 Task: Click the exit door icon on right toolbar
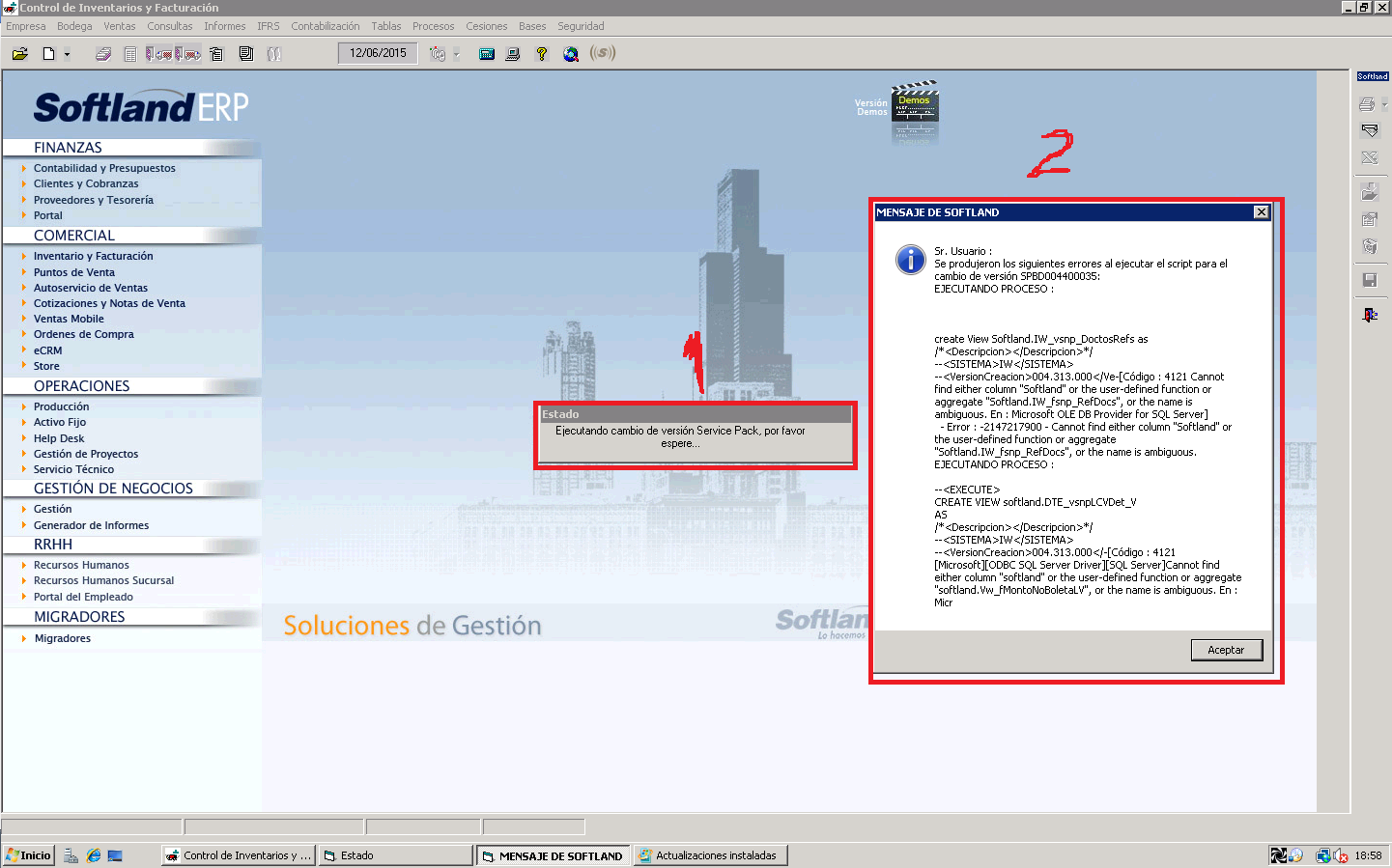1369,315
